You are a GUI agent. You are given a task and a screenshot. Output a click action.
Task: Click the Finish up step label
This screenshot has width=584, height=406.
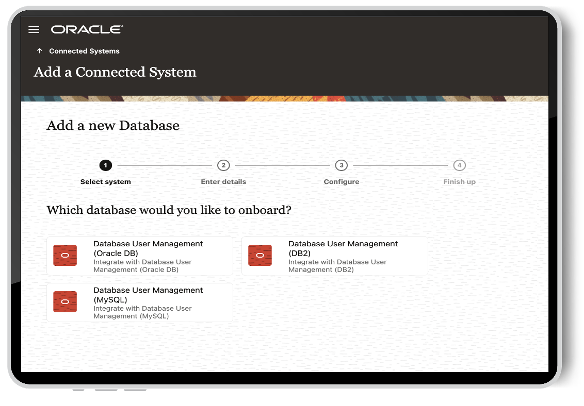coord(459,182)
